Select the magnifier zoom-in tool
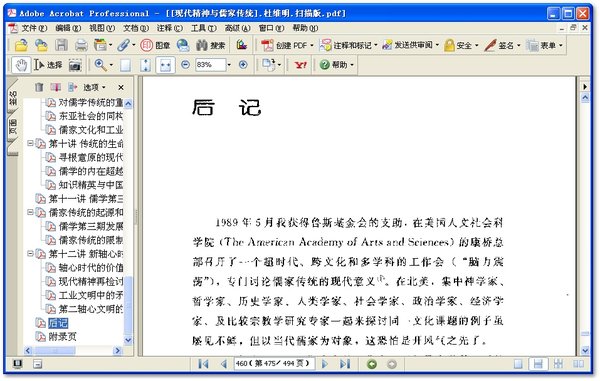 [x=100, y=65]
